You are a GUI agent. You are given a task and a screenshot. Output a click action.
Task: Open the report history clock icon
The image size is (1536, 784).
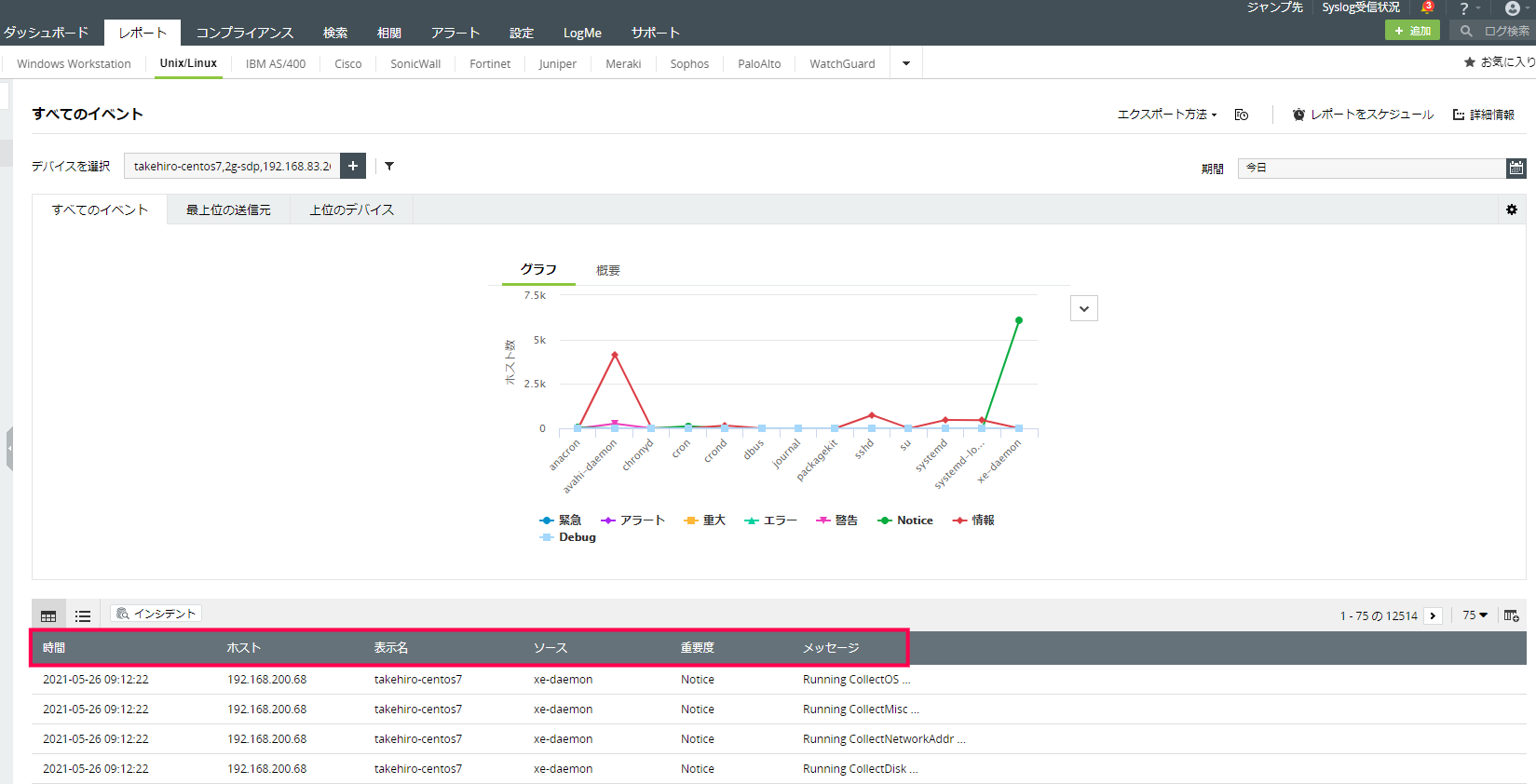1241,115
